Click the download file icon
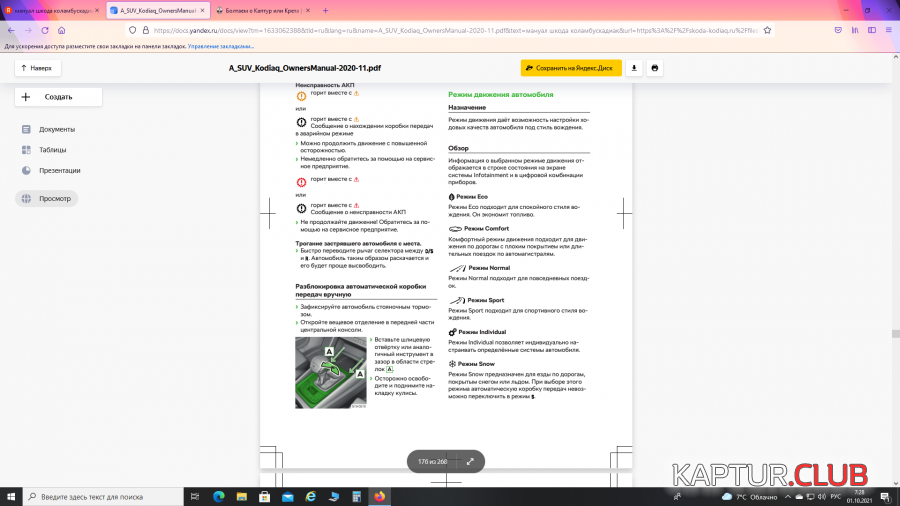Image resolution: width=900 pixels, height=506 pixels. 634,68
